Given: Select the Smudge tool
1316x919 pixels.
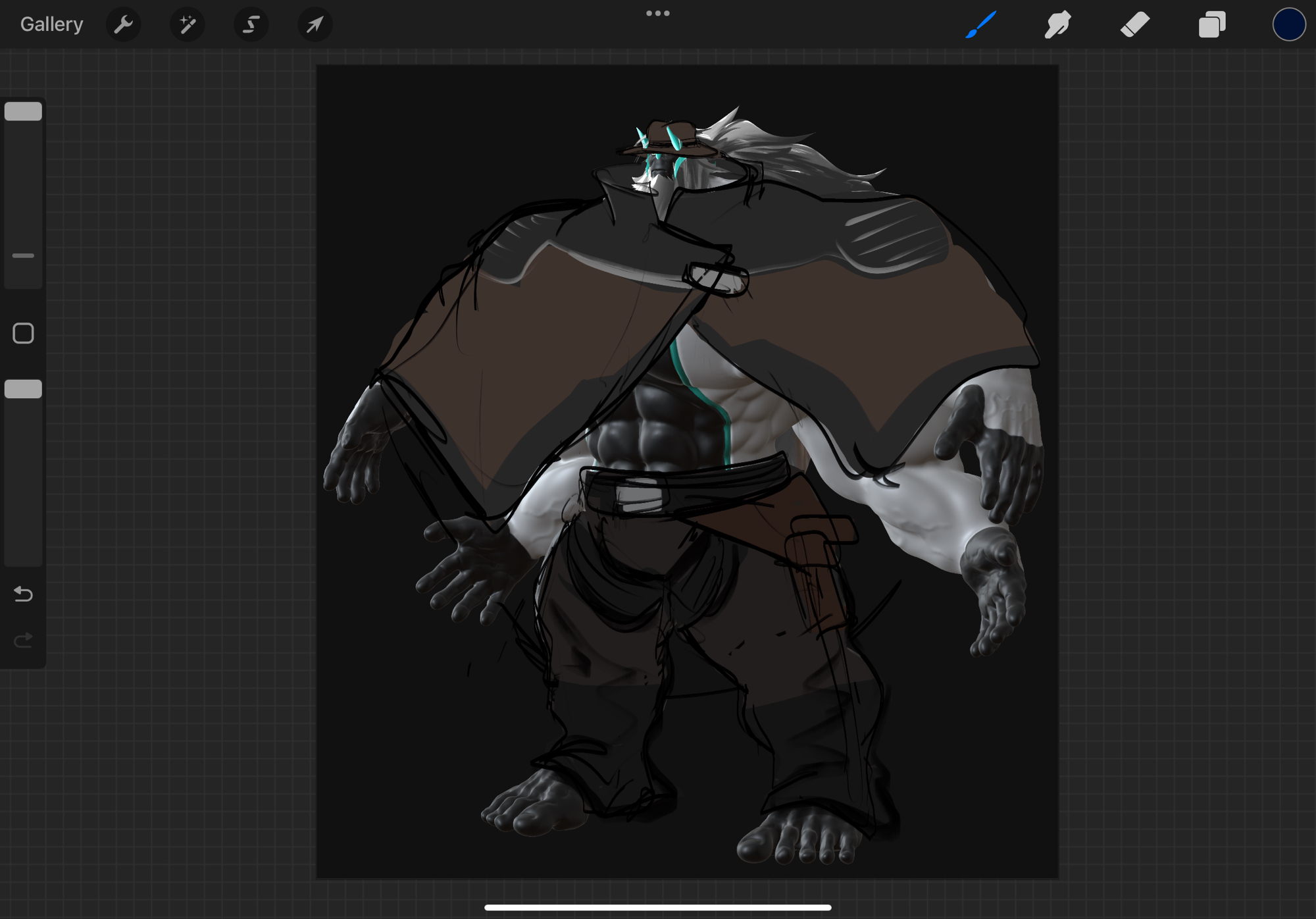Looking at the screenshot, I should pyautogui.click(x=1057, y=25).
